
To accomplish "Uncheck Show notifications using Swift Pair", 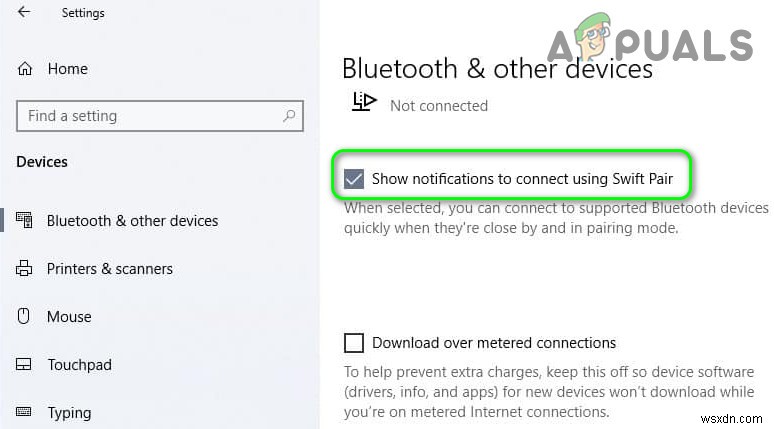I will point(354,179).
